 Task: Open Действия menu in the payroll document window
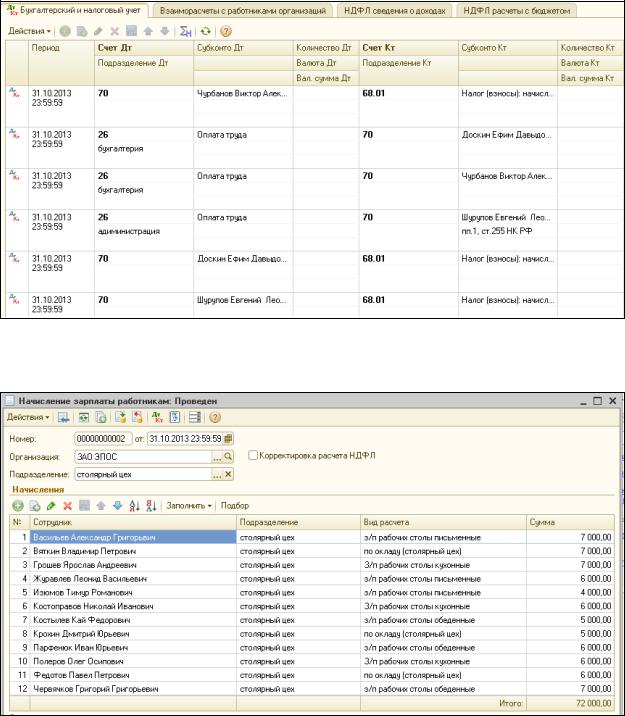coord(28,417)
